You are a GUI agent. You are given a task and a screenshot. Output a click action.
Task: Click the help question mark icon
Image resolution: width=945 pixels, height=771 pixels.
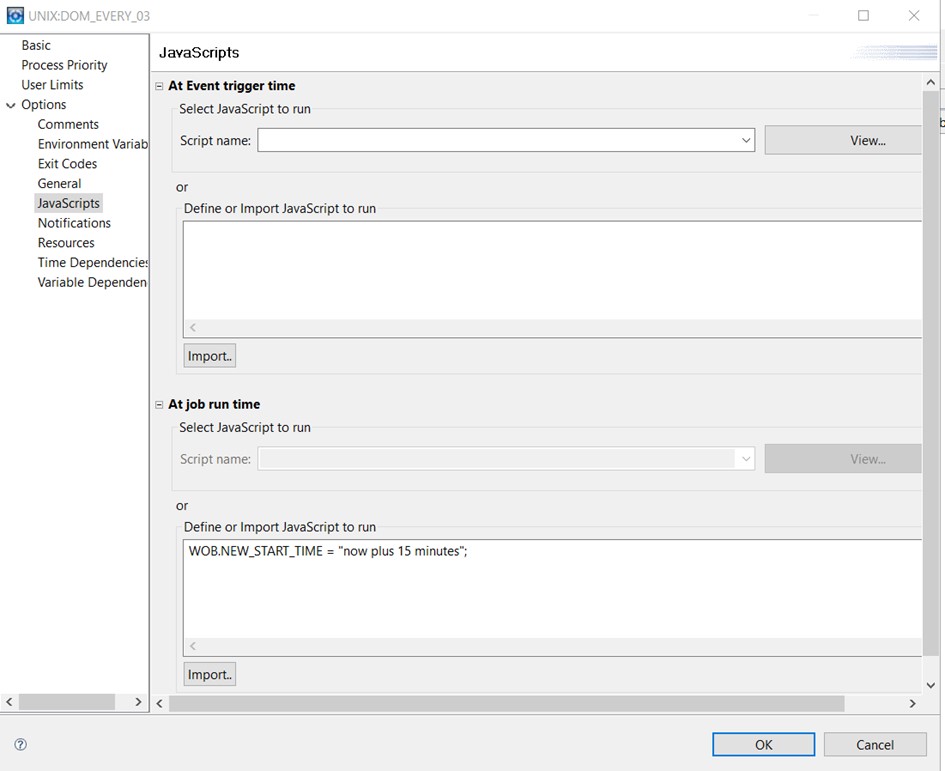click(x=20, y=744)
